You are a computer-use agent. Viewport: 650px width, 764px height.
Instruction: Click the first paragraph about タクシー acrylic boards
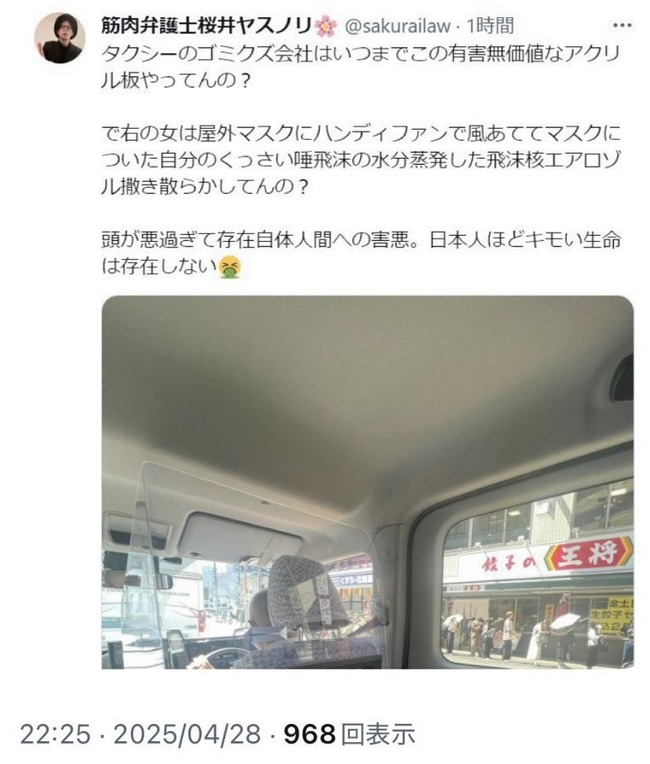(361, 67)
